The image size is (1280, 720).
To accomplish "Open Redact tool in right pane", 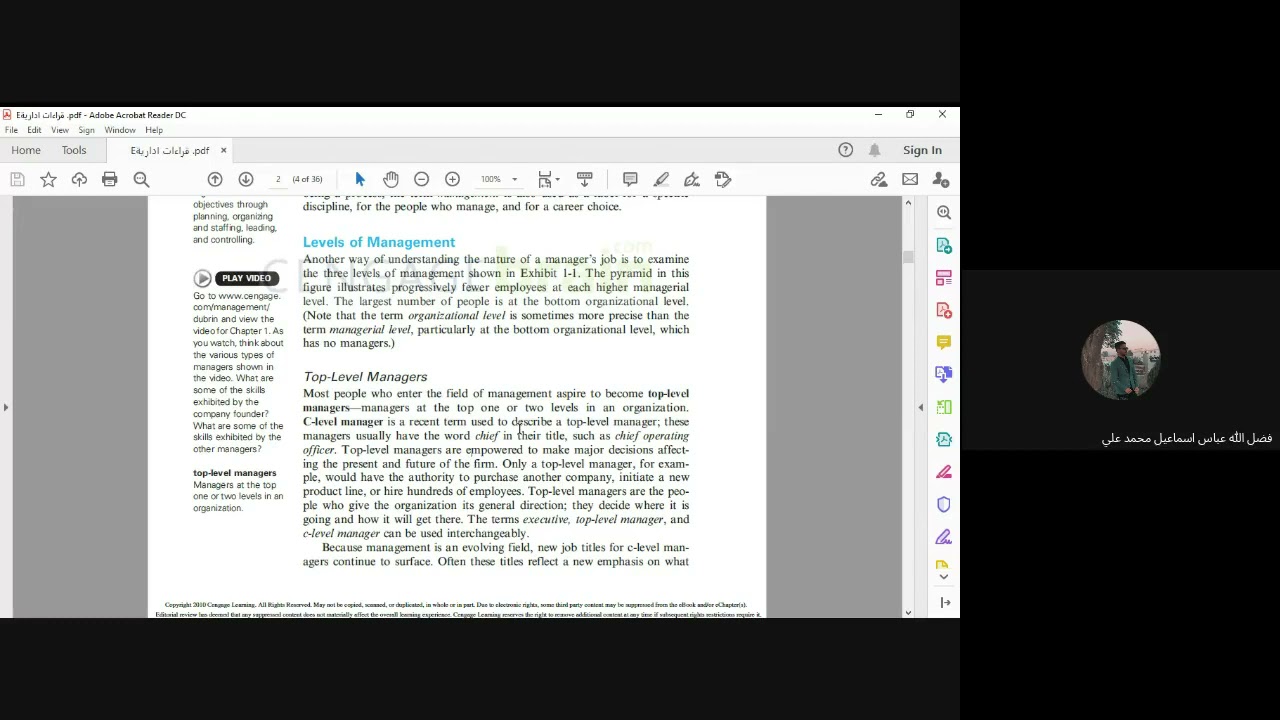I will point(944,472).
